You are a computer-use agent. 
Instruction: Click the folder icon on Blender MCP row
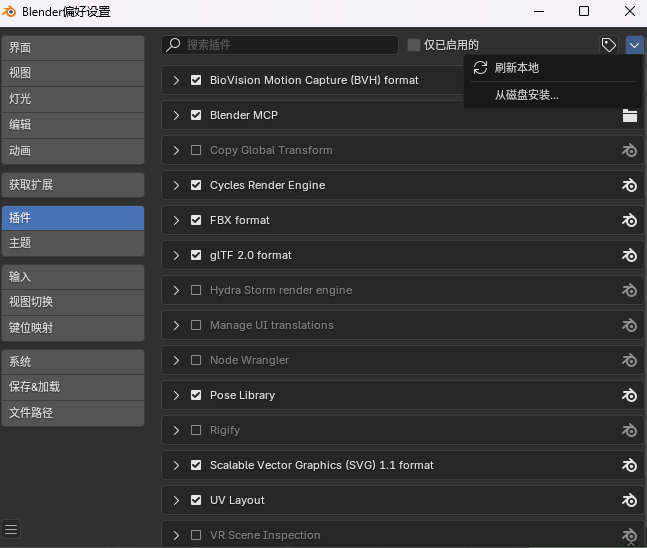point(629,115)
